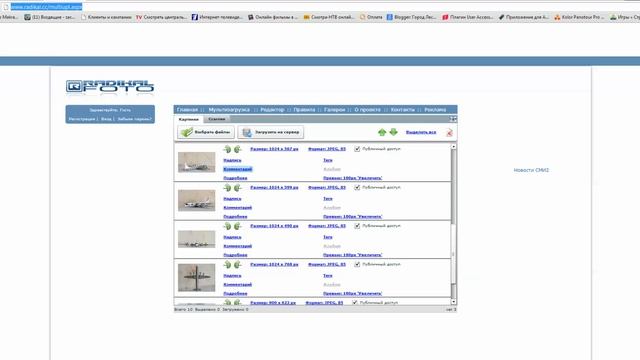Click the Radikal Foto logo

pos(110,86)
